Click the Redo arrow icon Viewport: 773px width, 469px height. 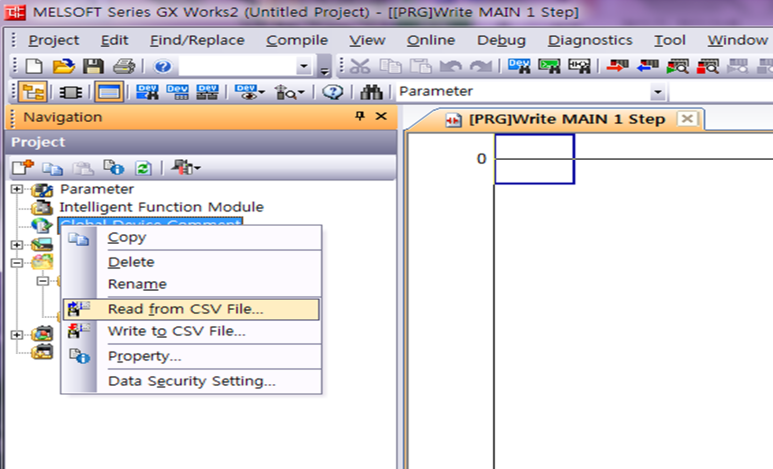click(x=481, y=66)
